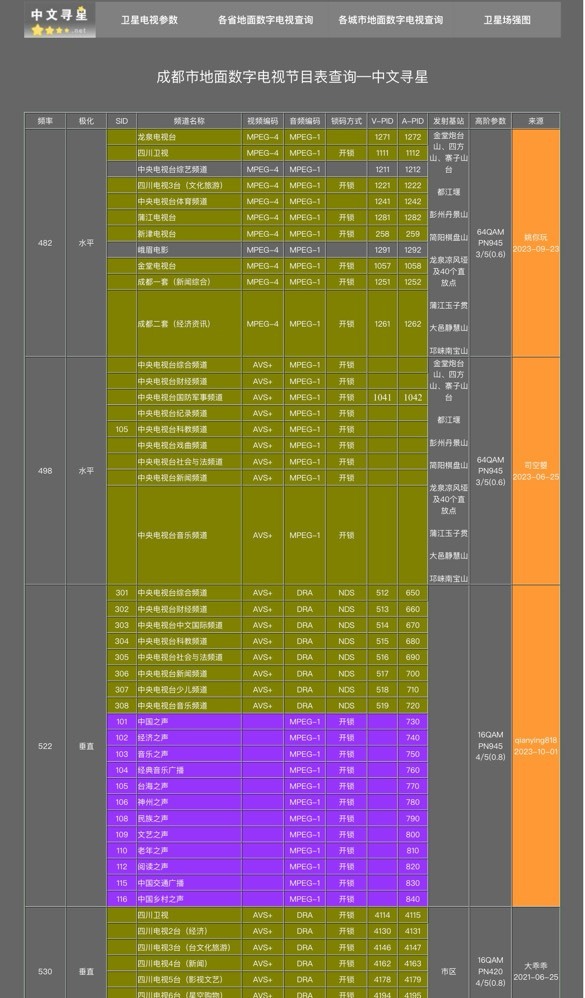This screenshot has width=585, height=998.
Task: Click V-PID value 1041
Action: [383, 397]
